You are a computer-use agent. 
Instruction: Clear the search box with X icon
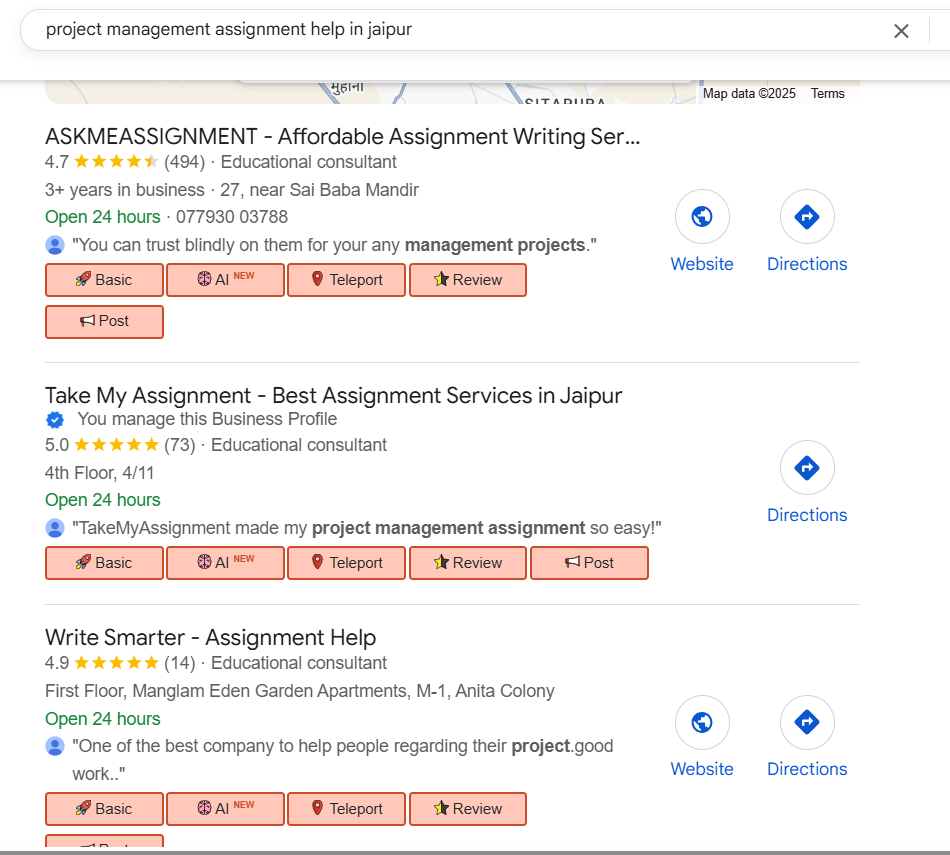[901, 31]
